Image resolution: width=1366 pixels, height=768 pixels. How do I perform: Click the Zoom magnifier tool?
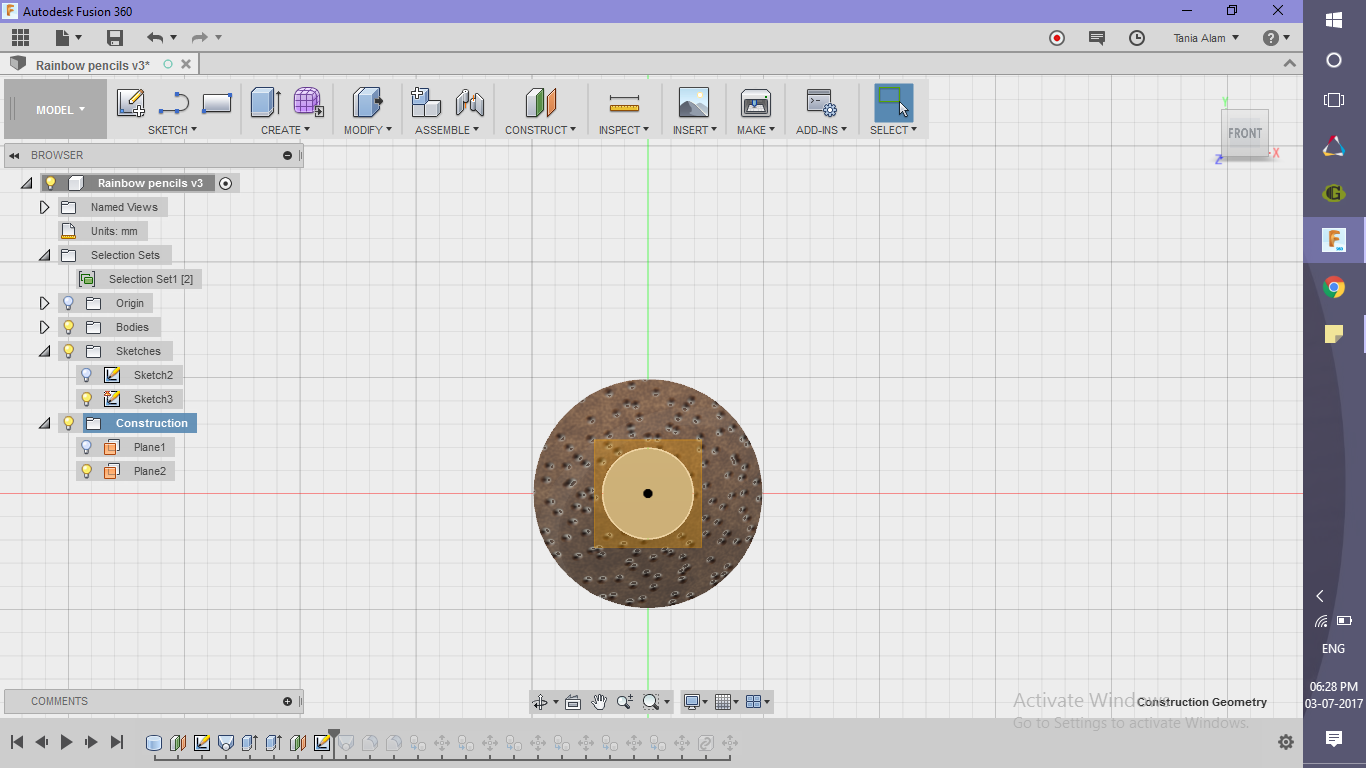coord(625,702)
